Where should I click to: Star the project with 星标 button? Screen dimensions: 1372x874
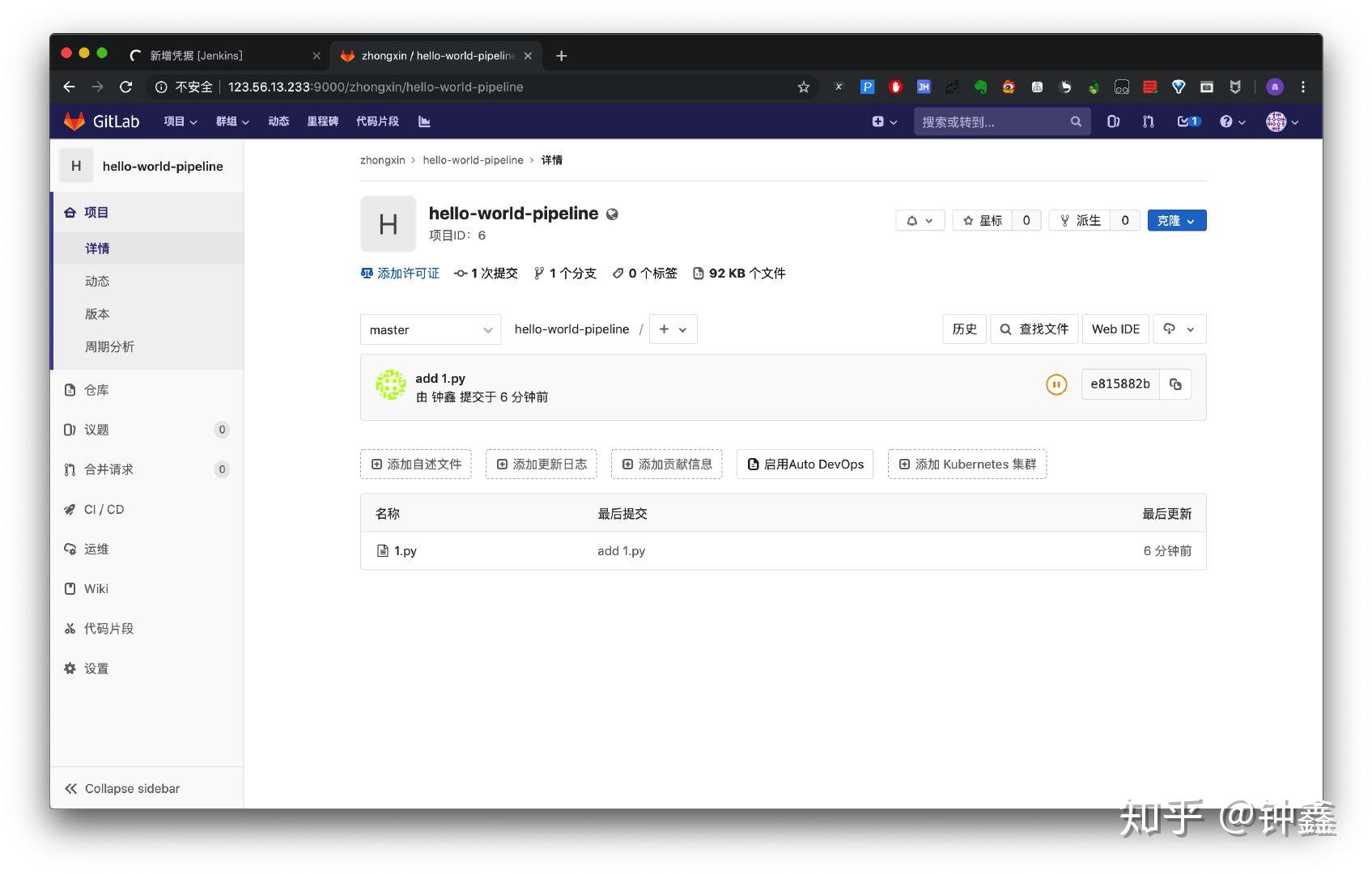click(x=983, y=220)
